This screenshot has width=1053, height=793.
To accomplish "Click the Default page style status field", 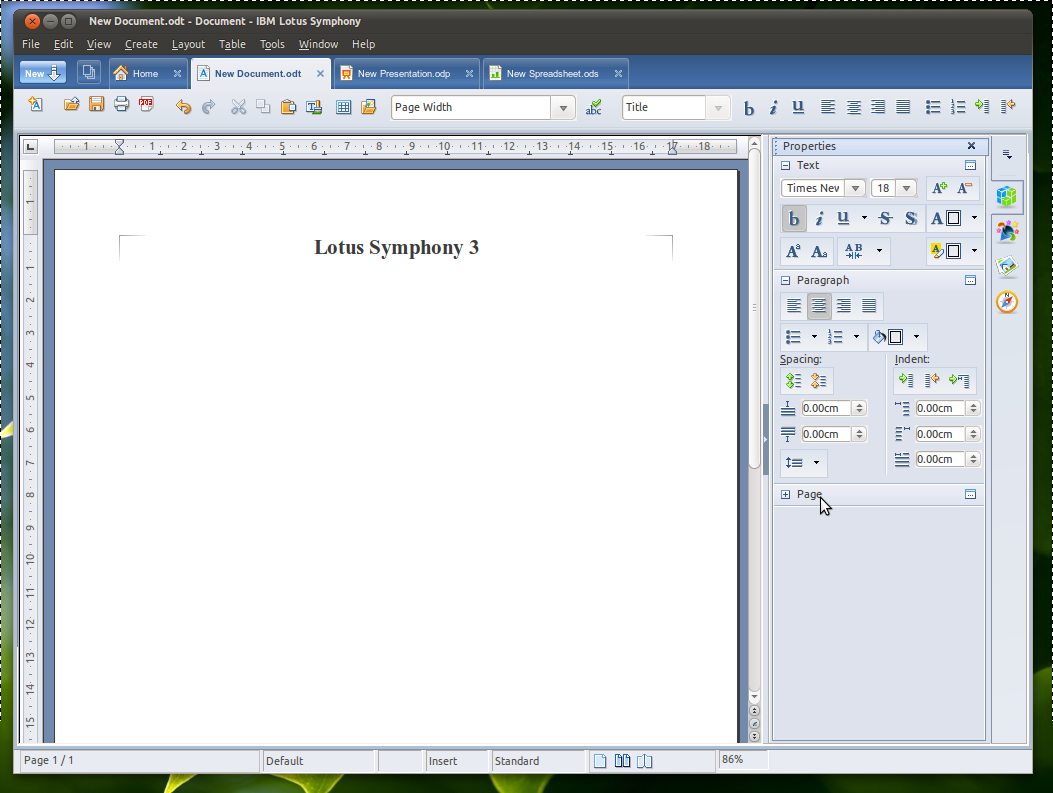I will 318,761.
